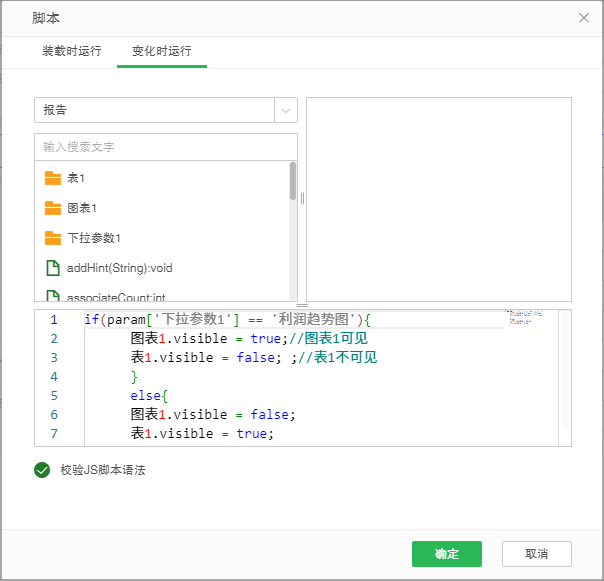Screen dimensions: 604x581
Task: Click the horizontal splitter above the code editor
Action: click(302, 305)
